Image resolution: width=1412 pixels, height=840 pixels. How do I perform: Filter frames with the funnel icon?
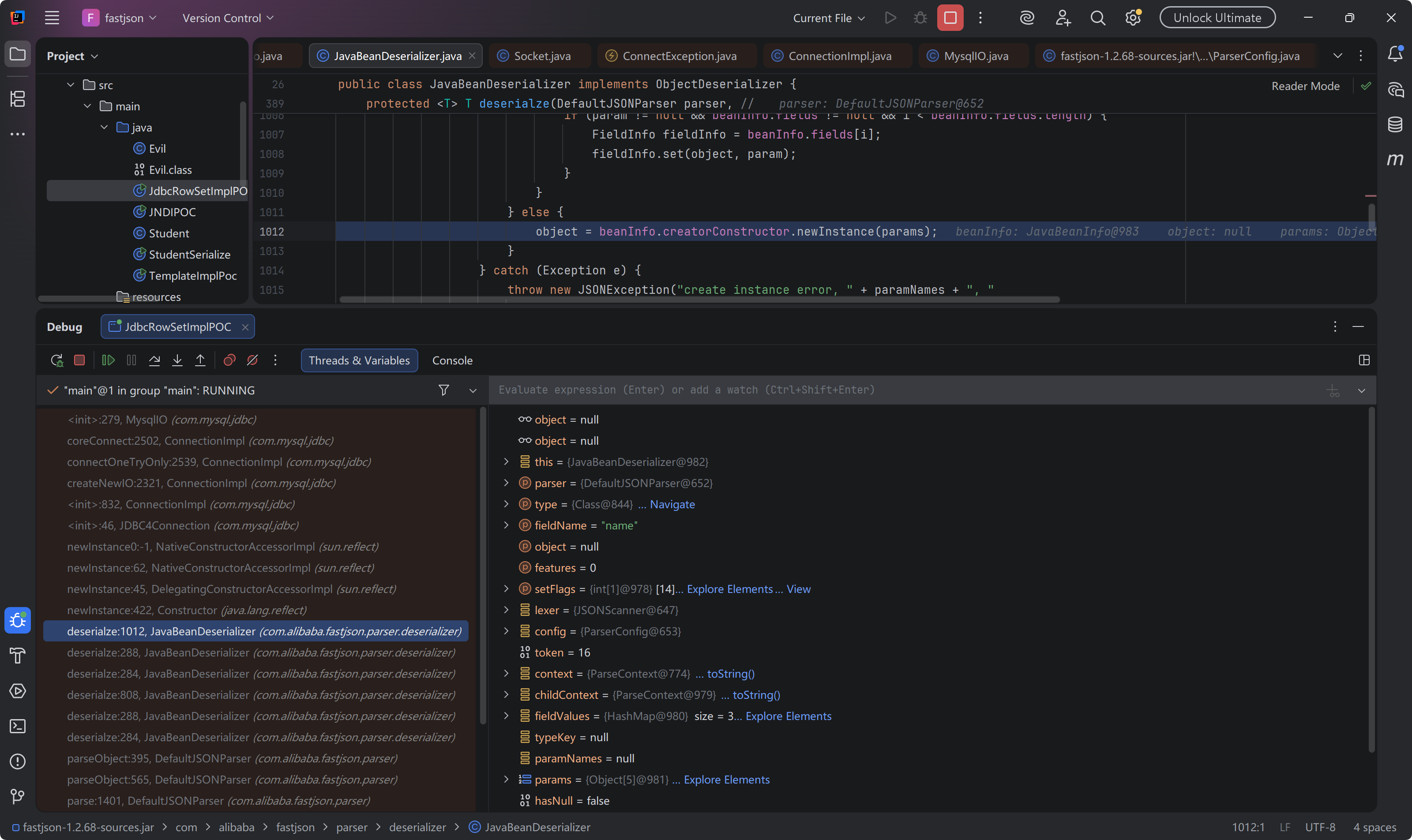pyautogui.click(x=444, y=390)
